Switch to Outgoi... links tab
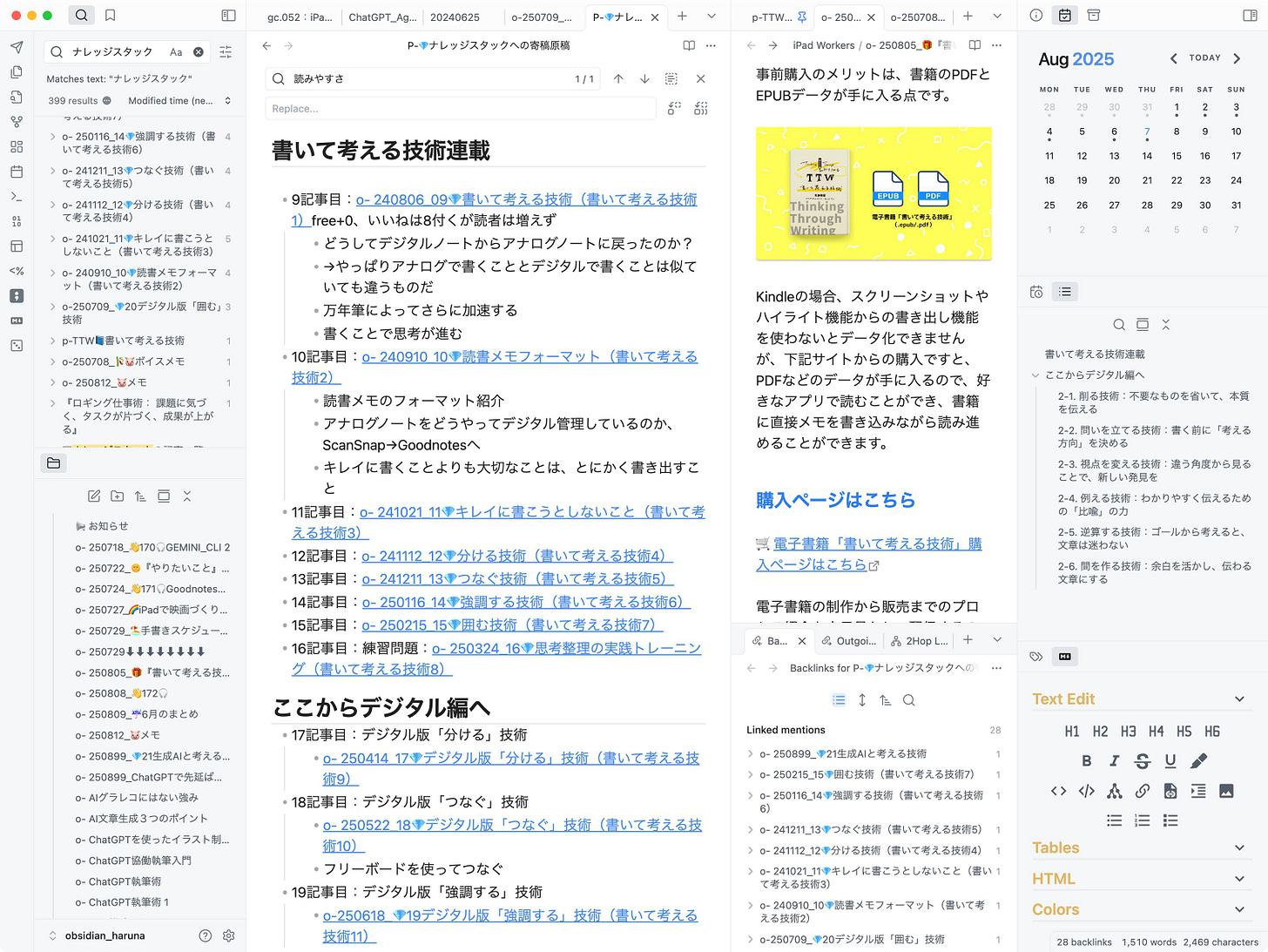The width and height of the screenshot is (1268, 952). pyautogui.click(x=848, y=640)
